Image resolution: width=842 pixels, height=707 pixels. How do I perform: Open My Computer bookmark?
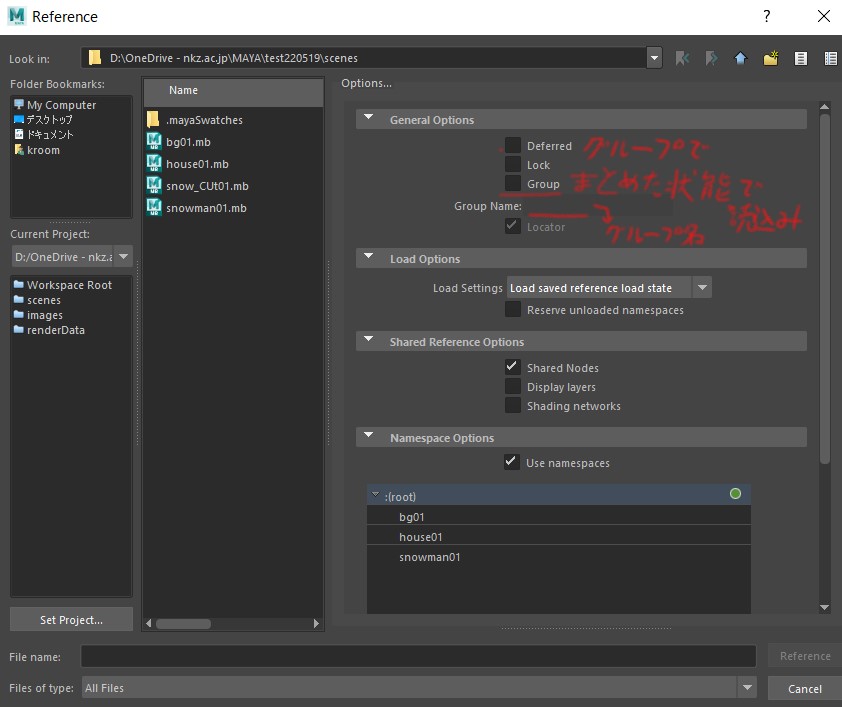click(55, 105)
